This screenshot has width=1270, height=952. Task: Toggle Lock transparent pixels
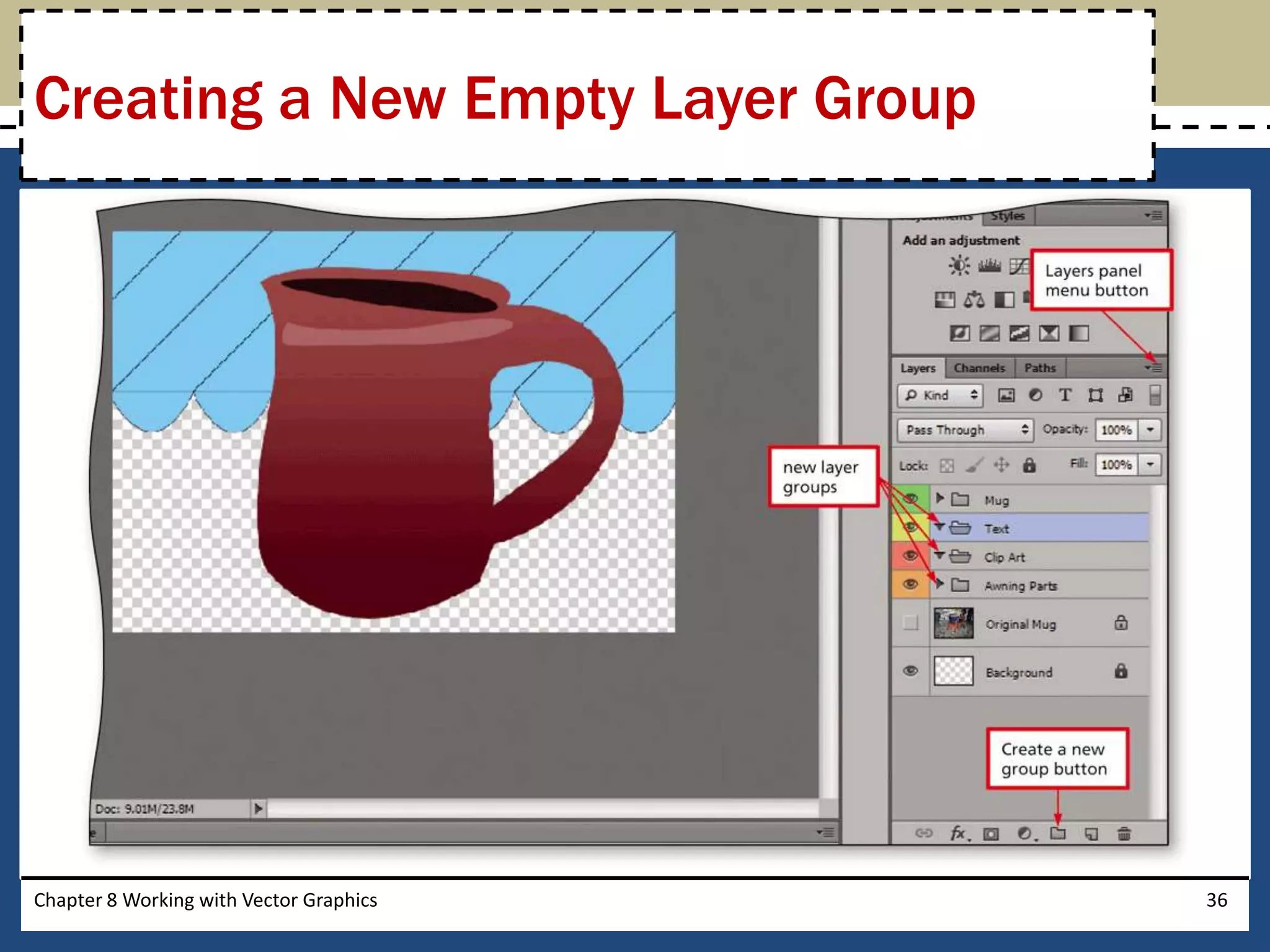(x=947, y=465)
